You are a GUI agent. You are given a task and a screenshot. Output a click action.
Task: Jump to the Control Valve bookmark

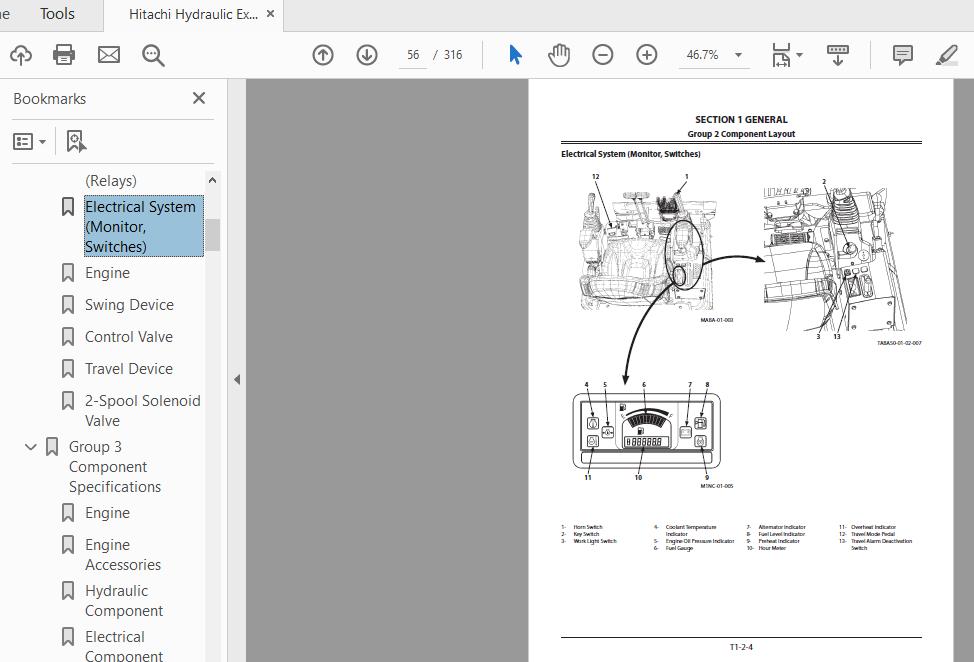tap(129, 337)
